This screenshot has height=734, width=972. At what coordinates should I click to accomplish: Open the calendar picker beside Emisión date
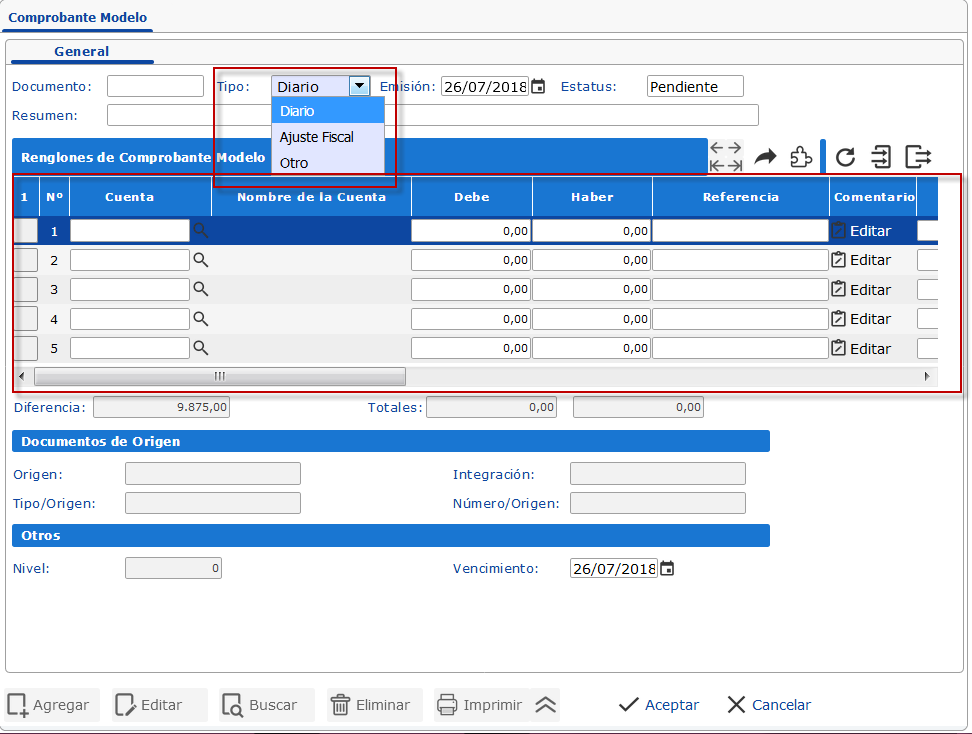pos(536,86)
